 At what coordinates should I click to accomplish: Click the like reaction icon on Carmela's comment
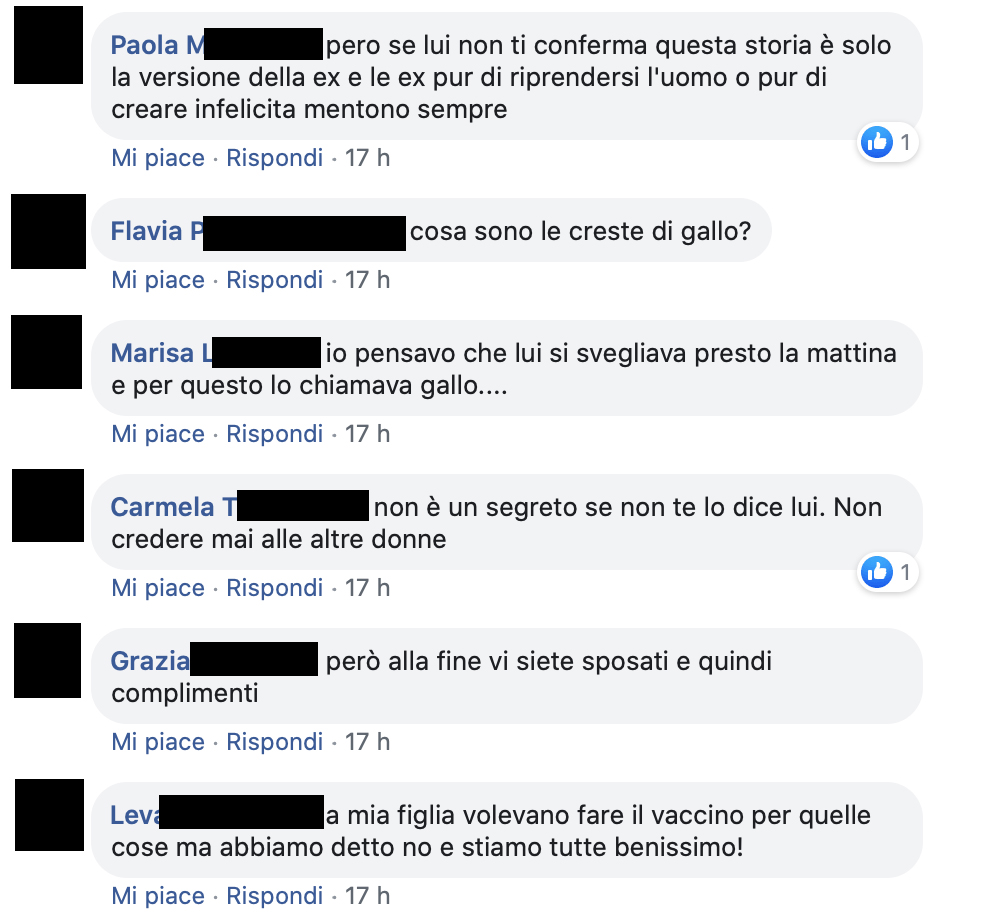[877, 572]
